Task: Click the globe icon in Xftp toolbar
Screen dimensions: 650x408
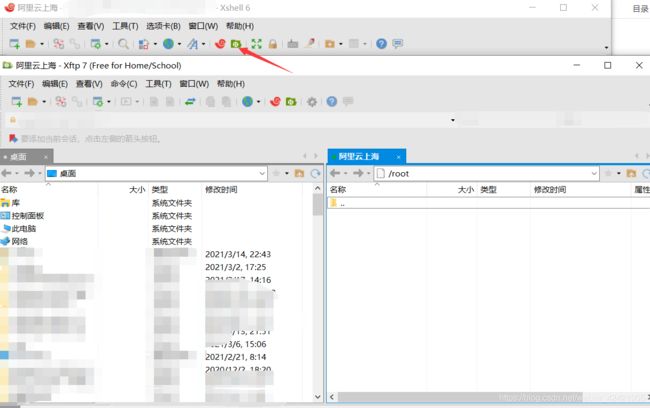Action: click(x=247, y=101)
